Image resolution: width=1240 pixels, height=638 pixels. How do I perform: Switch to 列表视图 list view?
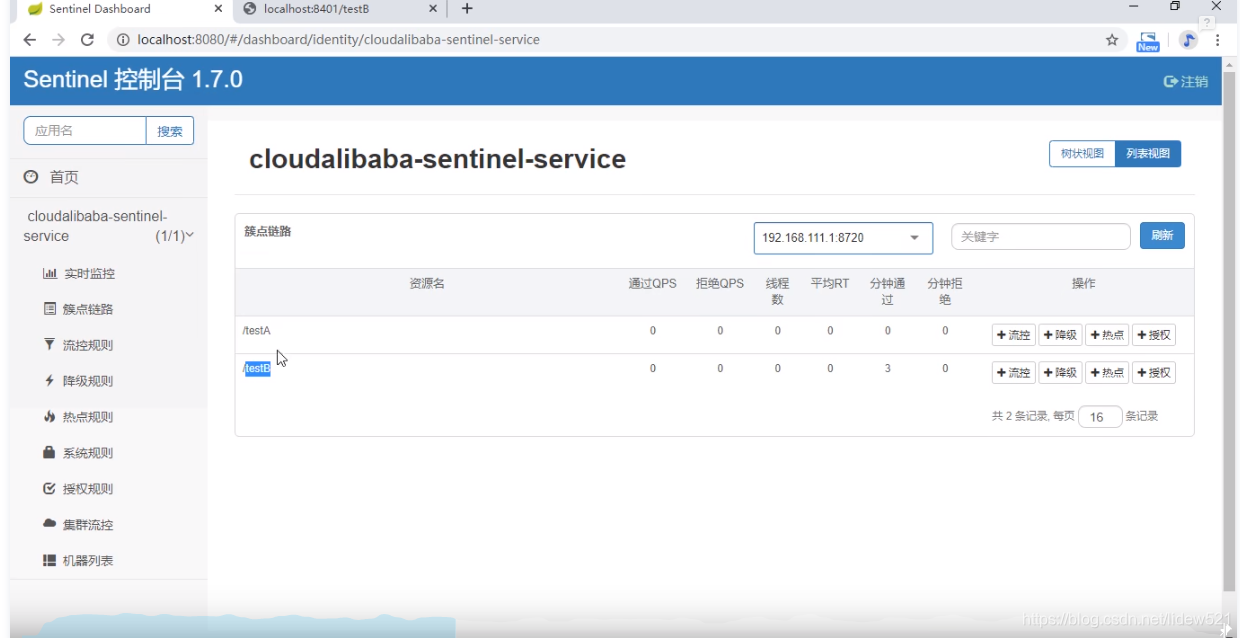point(1148,153)
